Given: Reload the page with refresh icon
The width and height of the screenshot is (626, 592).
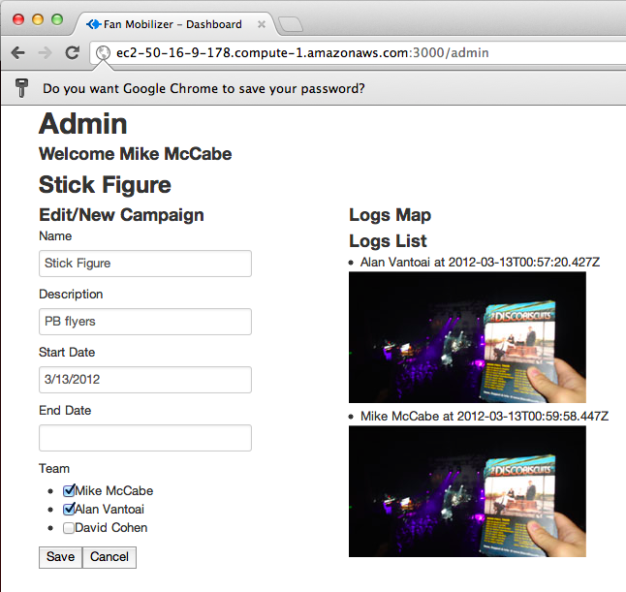Looking at the screenshot, I should coord(72,52).
